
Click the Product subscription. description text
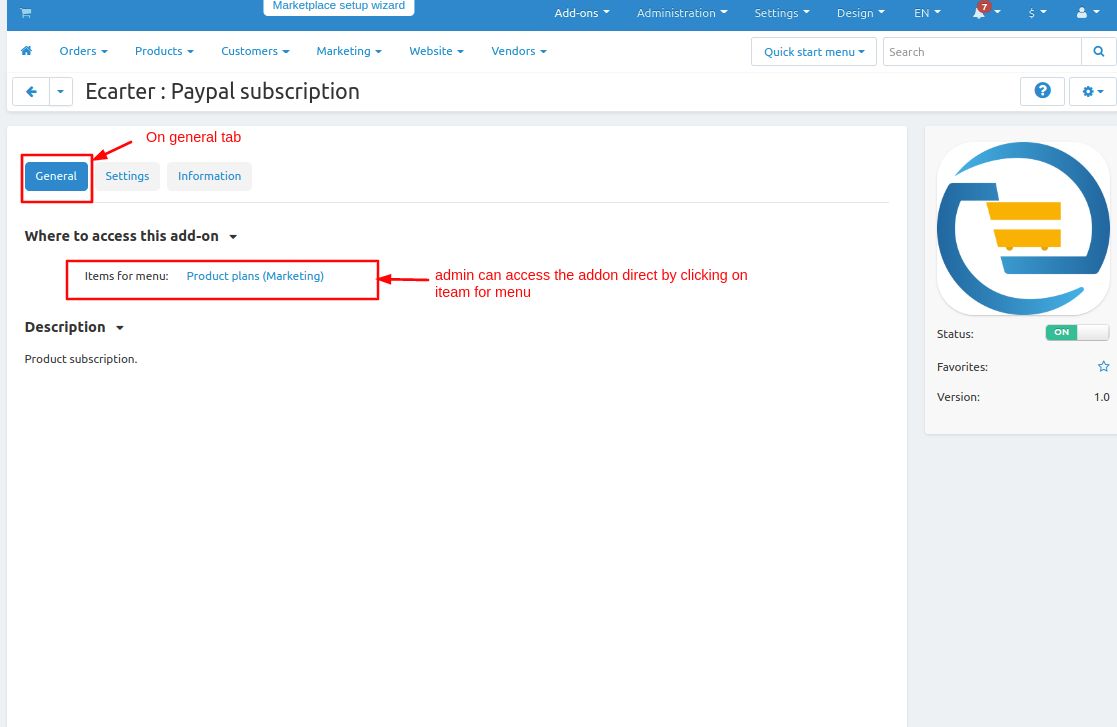coord(80,359)
